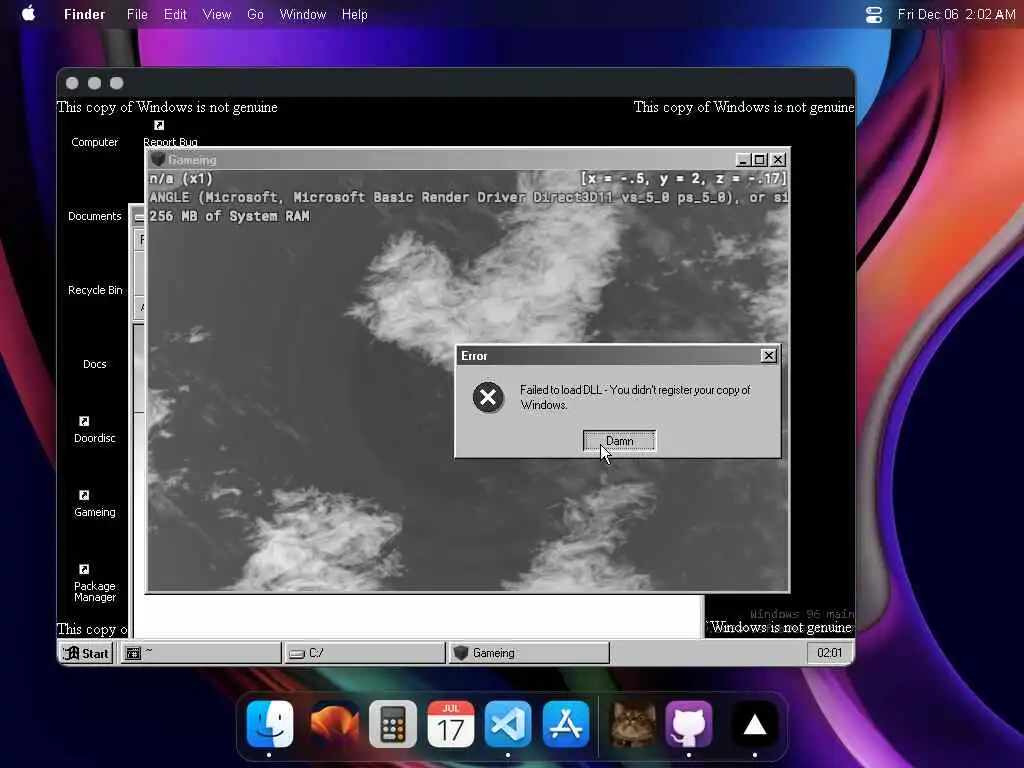Open the Go menu

coord(255,14)
